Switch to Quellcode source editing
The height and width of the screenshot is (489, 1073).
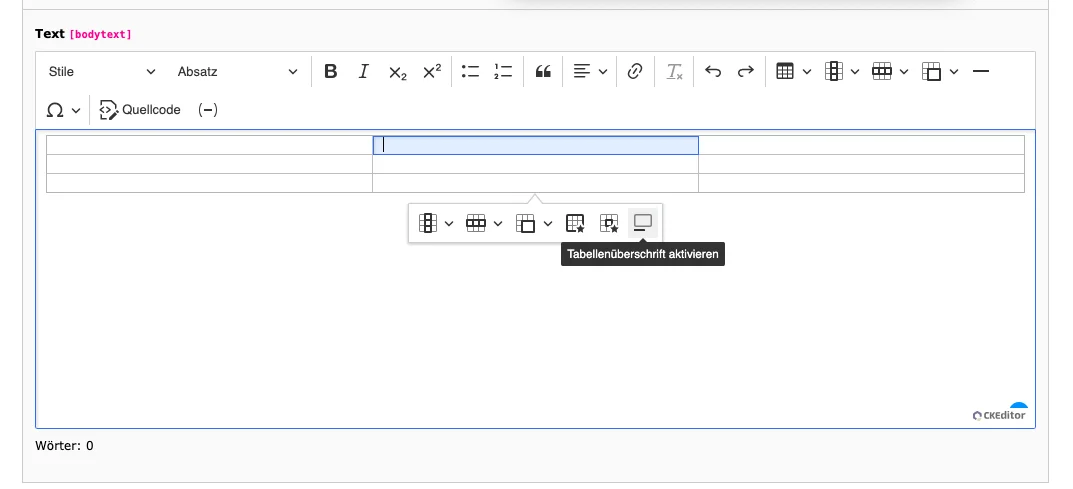(x=140, y=110)
